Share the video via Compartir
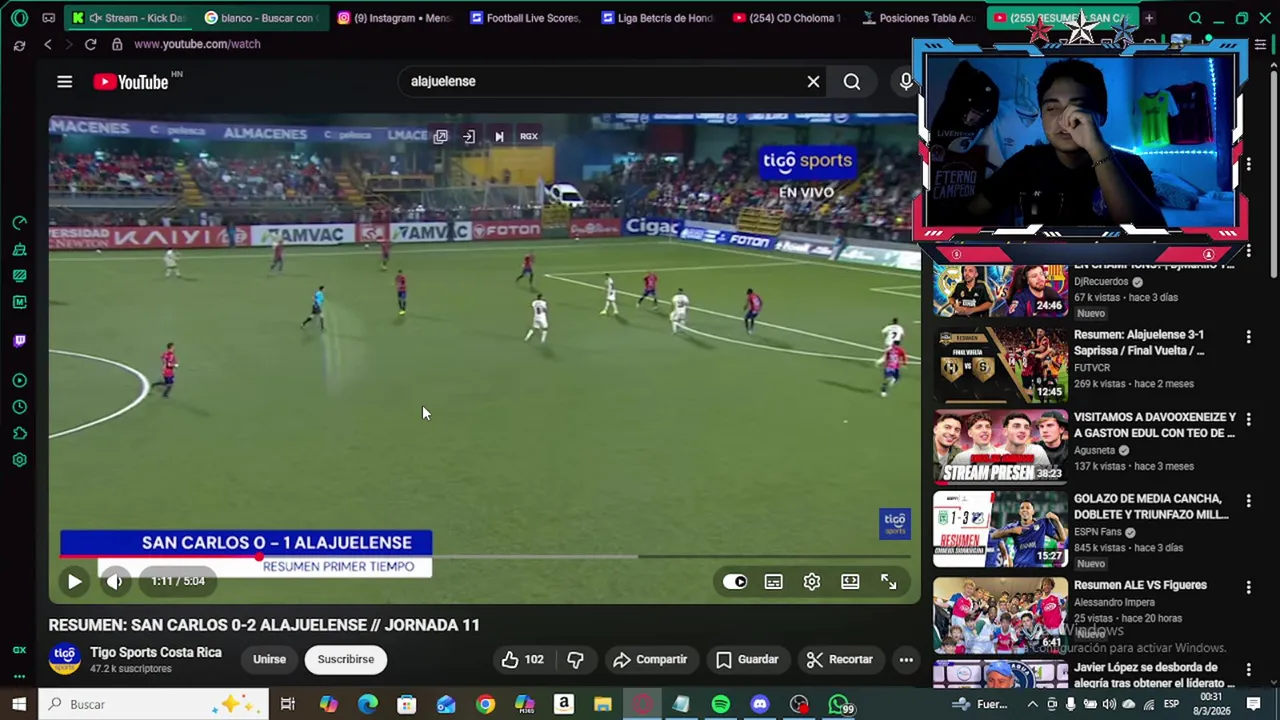This screenshot has width=1280, height=720. [650, 659]
